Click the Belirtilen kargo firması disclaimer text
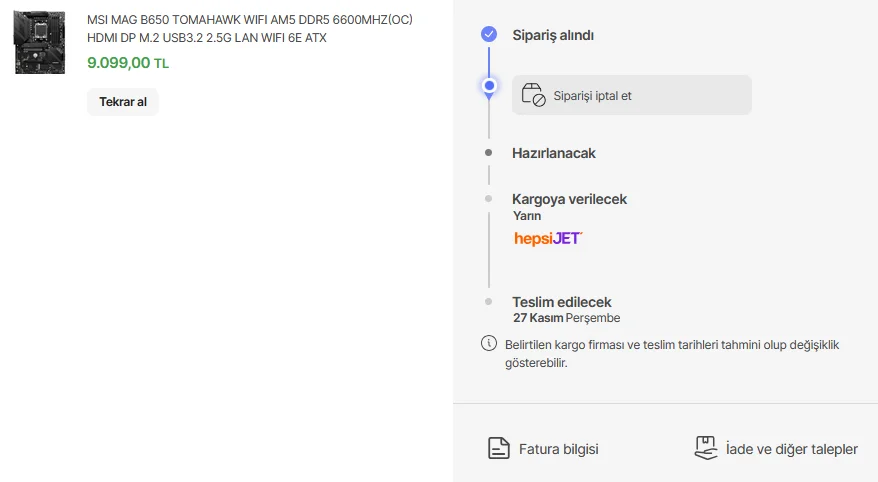Viewport: 878px width, 482px height. pyautogui.click(x=672, y=354)
